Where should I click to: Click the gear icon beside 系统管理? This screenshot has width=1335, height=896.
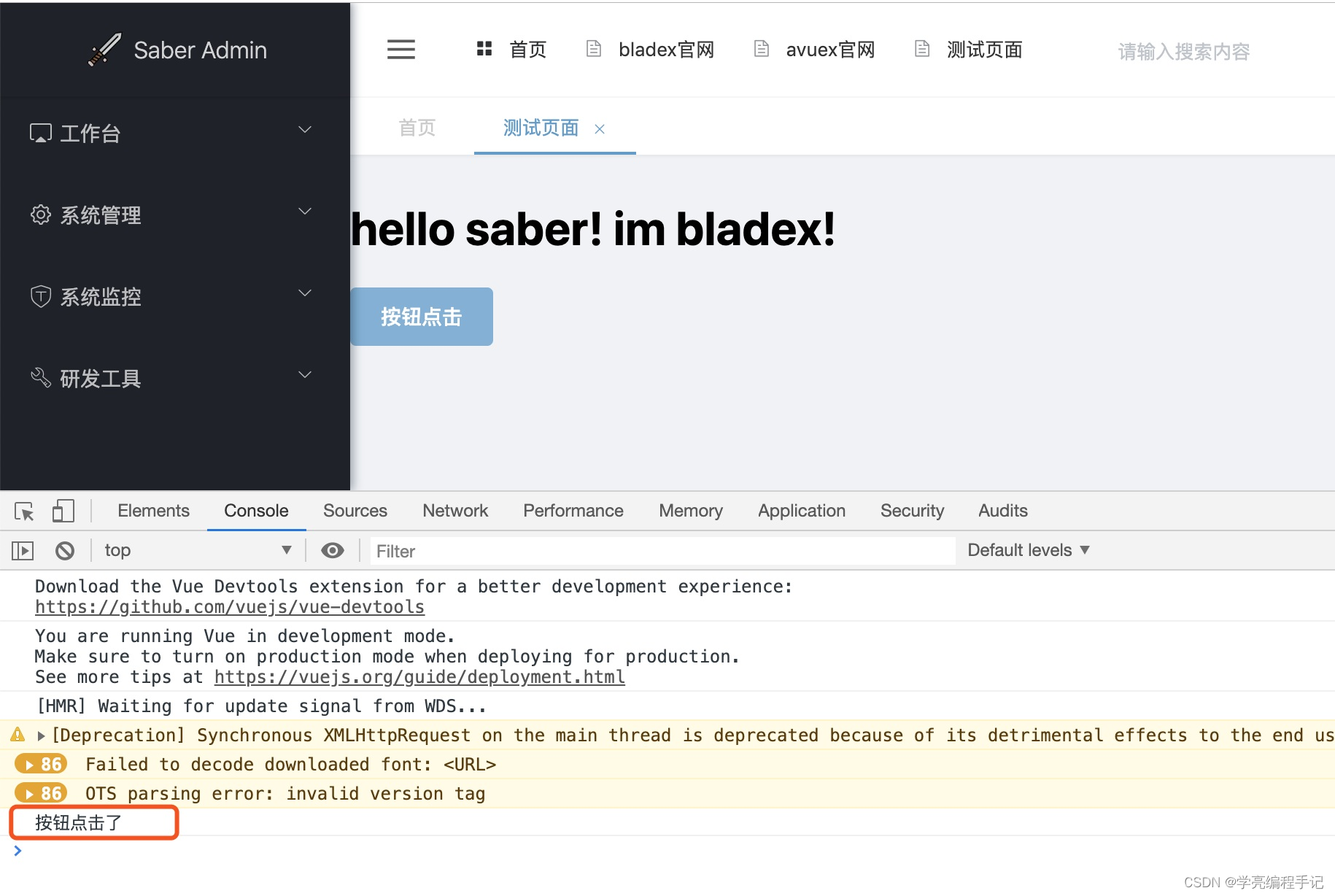pos(41,215)
